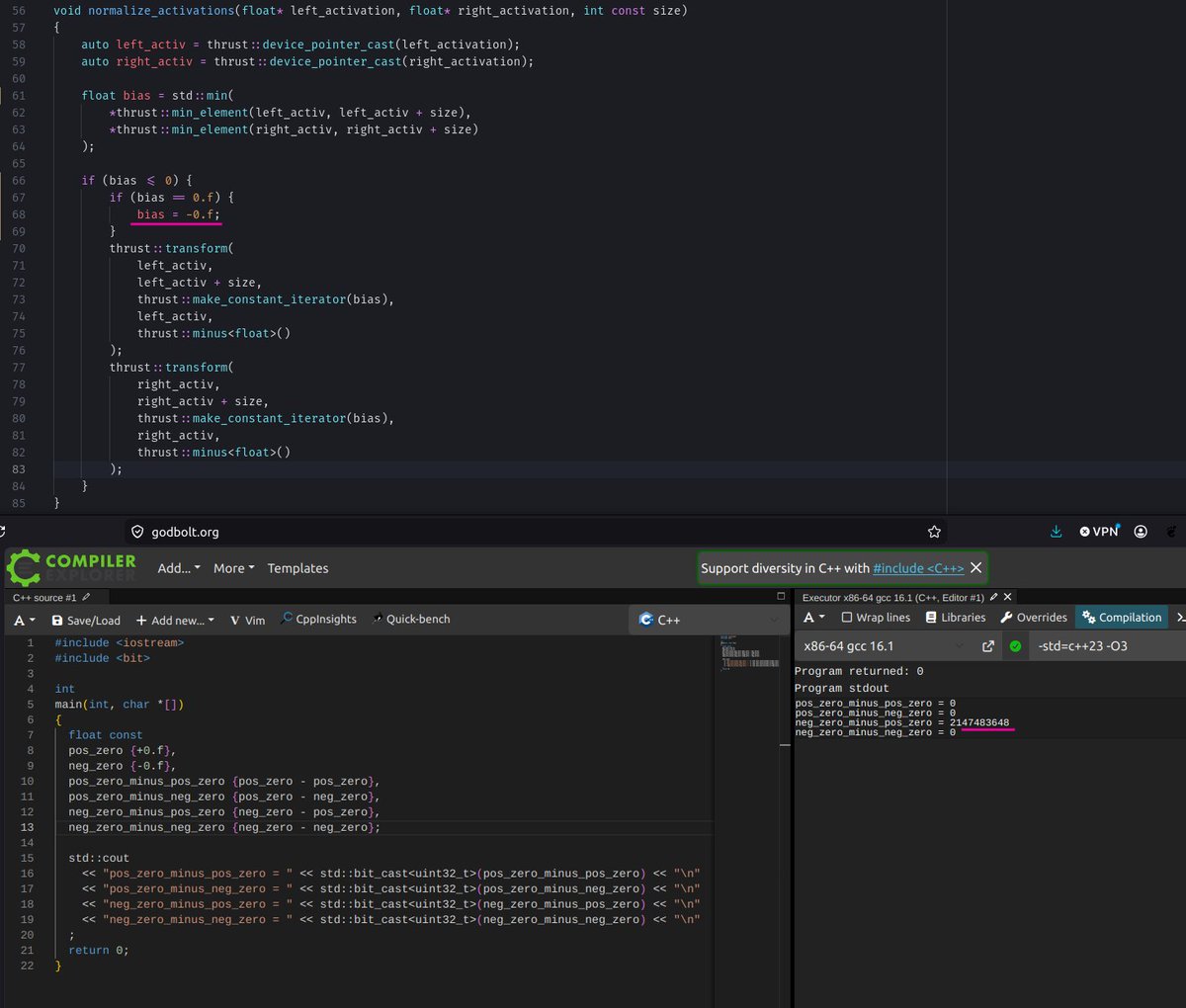Close the Executor x86-64 gcc tab
The image size is (1186, 1008).
(1008, 597)
